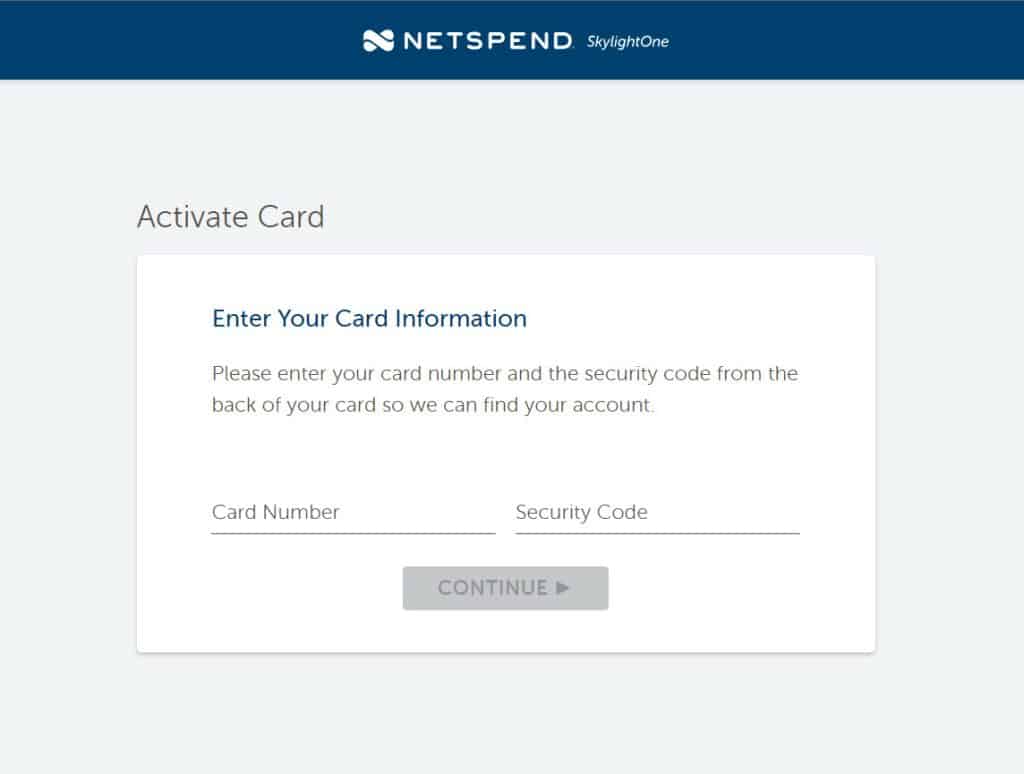Click the white card form panel
Screen dimensions: 1024x774
click(505, 460)
